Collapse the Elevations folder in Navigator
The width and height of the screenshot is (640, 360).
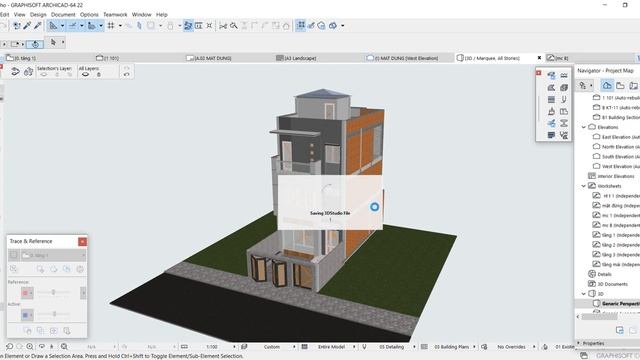[584, 127]
